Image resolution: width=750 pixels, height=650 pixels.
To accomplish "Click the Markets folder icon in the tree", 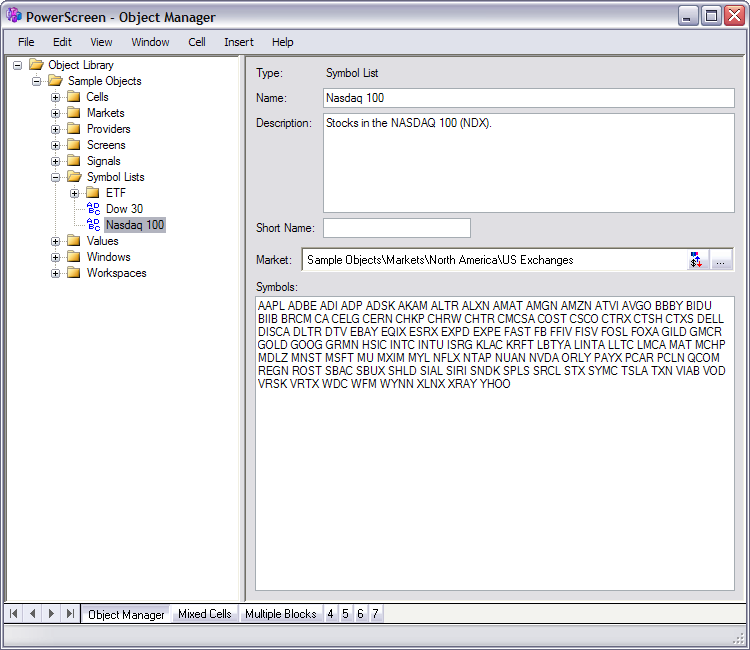I will click(x=73, y=113).
